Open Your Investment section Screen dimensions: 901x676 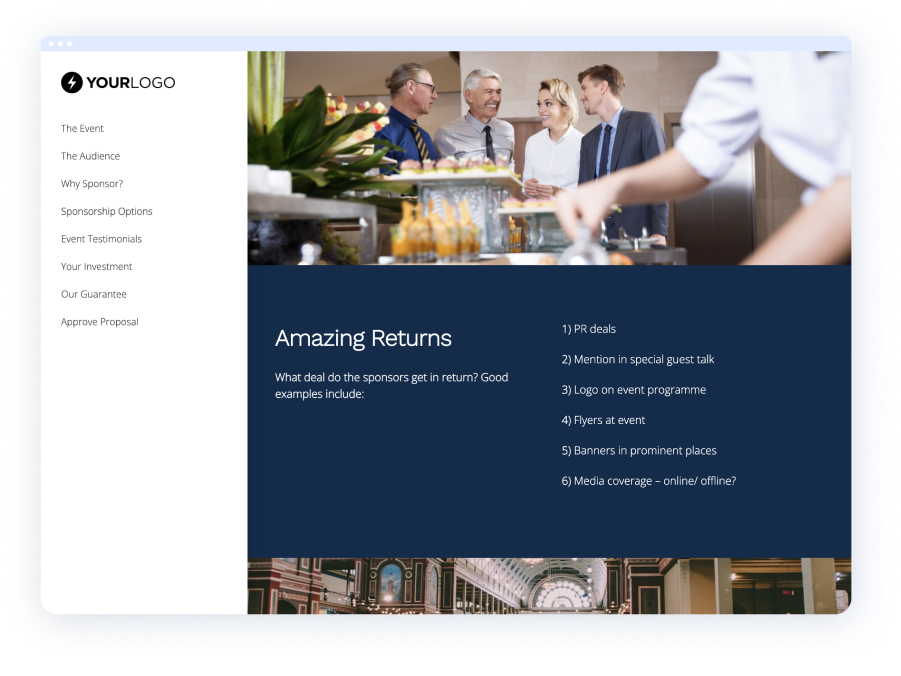click(x=97, y=266)
